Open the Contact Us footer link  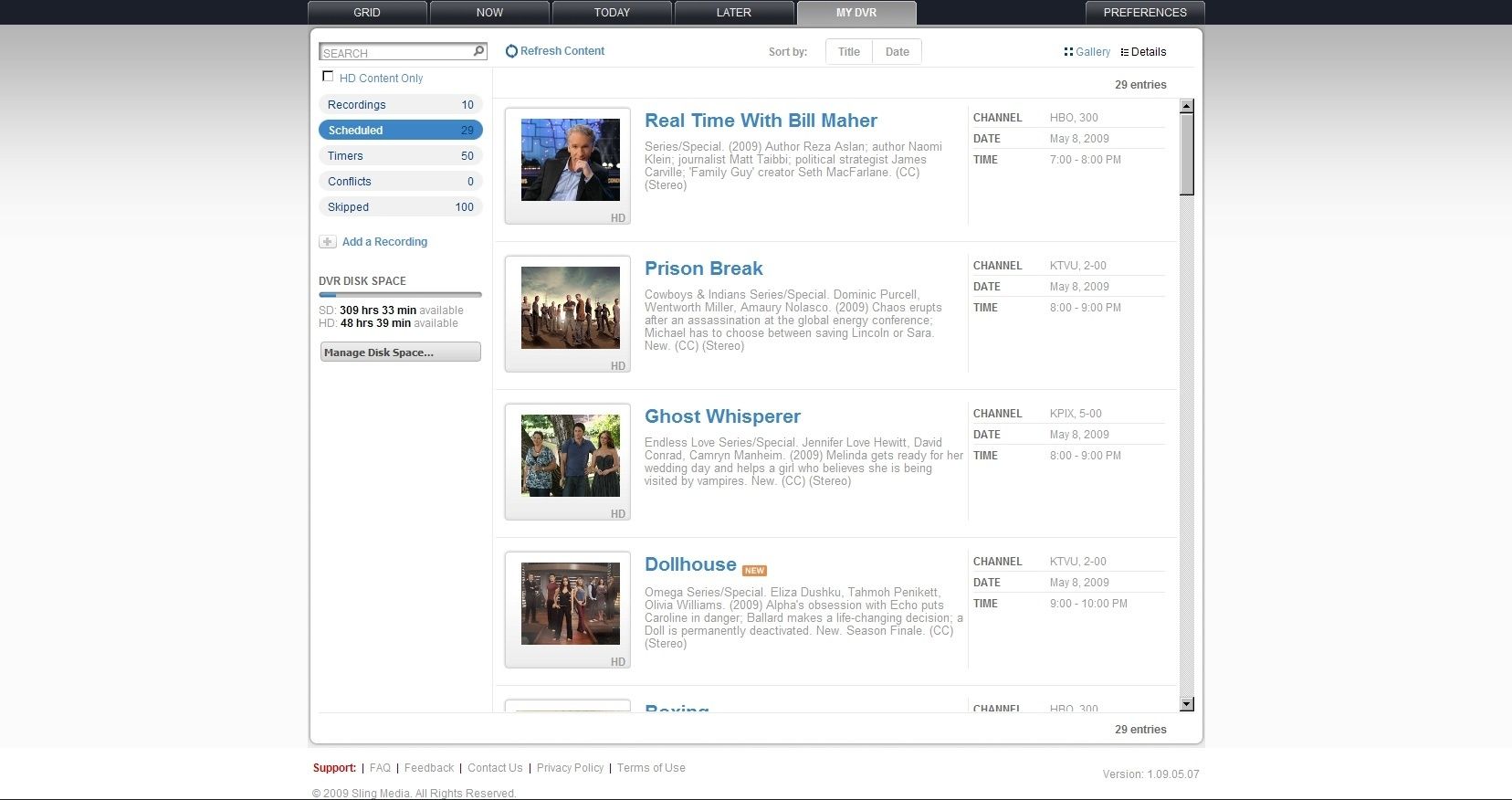pyautogui.click(x=495, y=768)
